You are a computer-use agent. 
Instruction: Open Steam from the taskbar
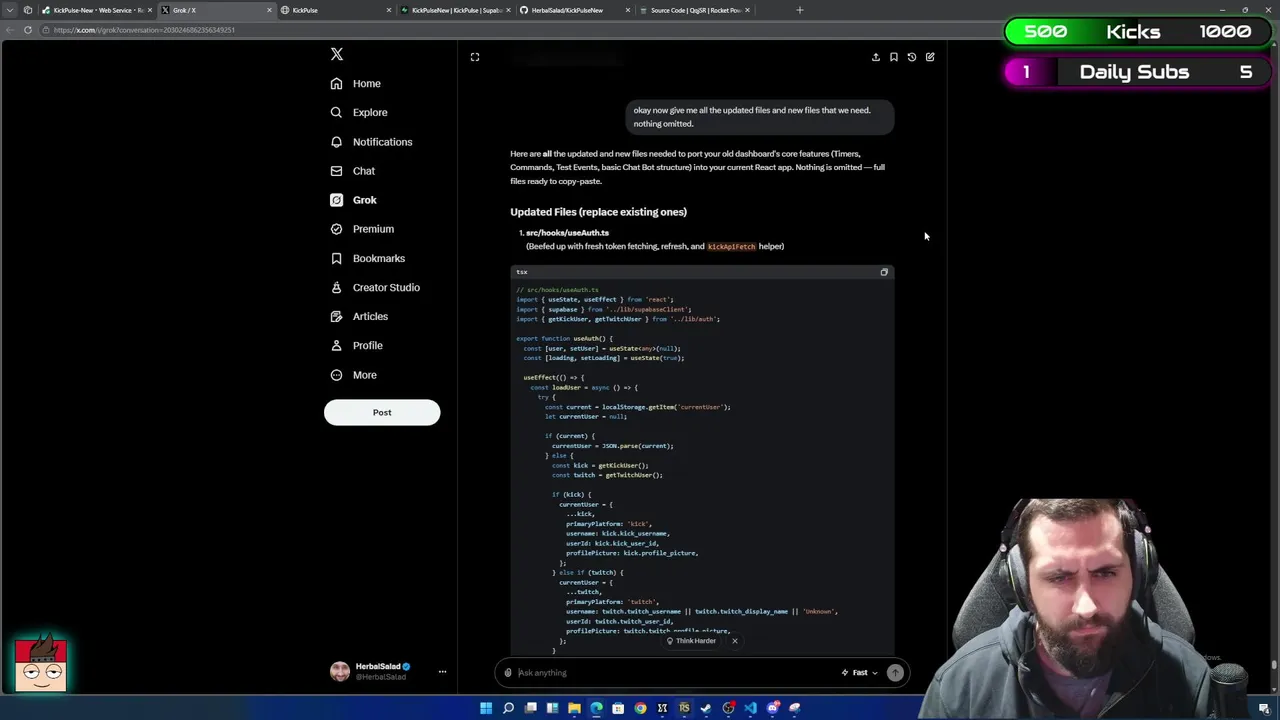[706, 708]
